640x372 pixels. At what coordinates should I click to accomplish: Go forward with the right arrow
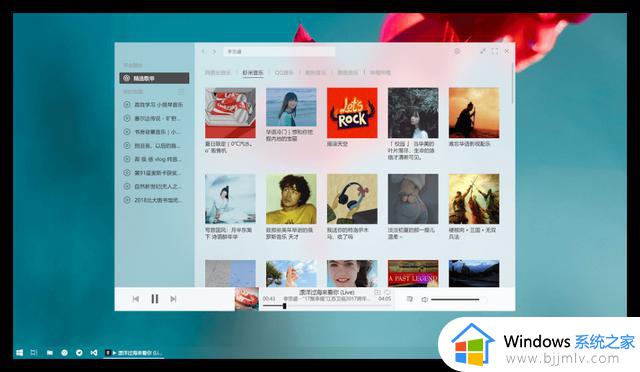[x=214, y=52]
